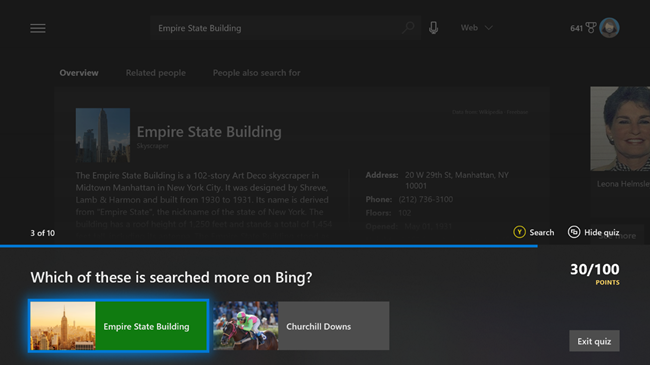Click the Hide quiz controller icon
Viewport: 650px width, 365px height.
(574, 232)
